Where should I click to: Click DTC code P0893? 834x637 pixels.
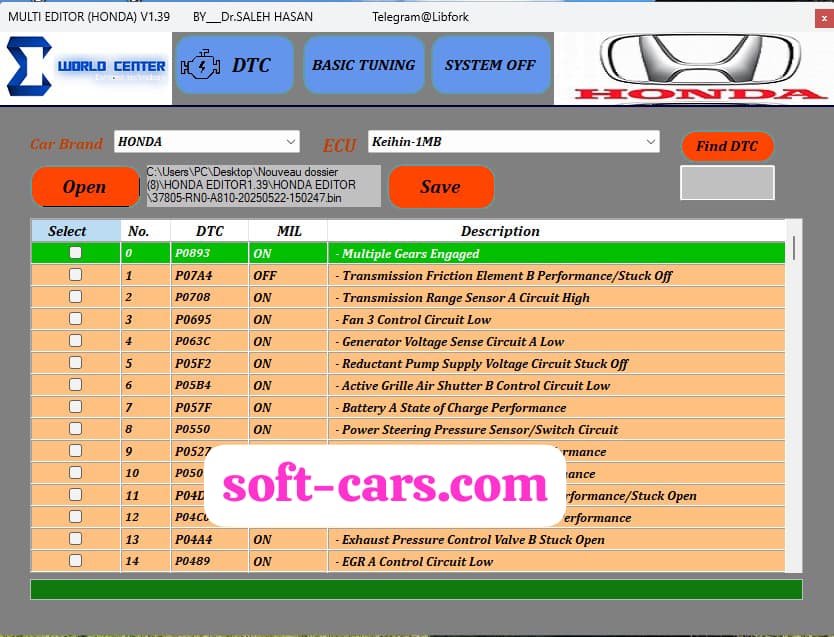coord(193,253)
